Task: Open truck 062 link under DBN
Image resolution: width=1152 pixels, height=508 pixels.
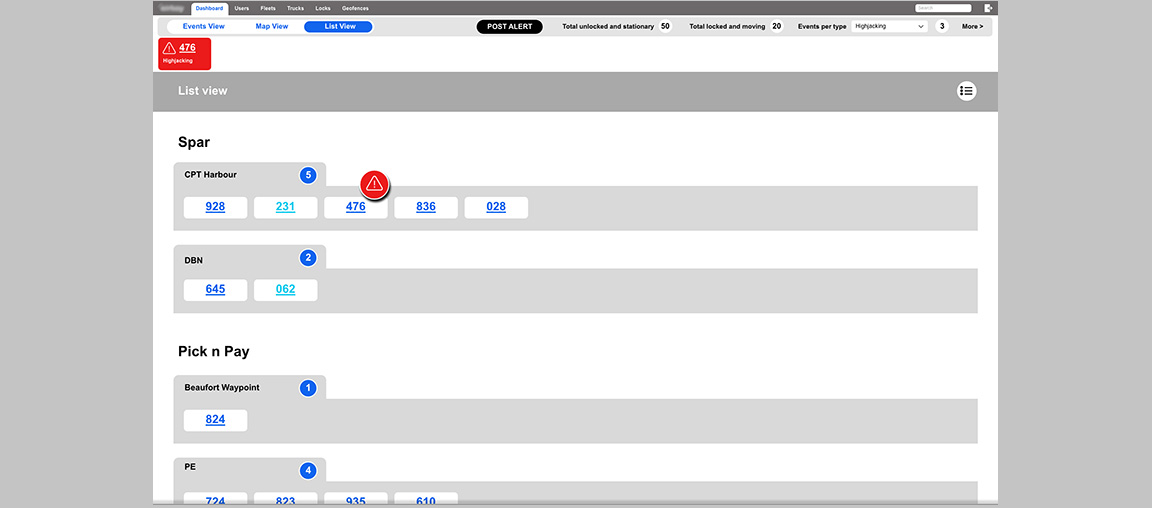Action: point(285,290)
